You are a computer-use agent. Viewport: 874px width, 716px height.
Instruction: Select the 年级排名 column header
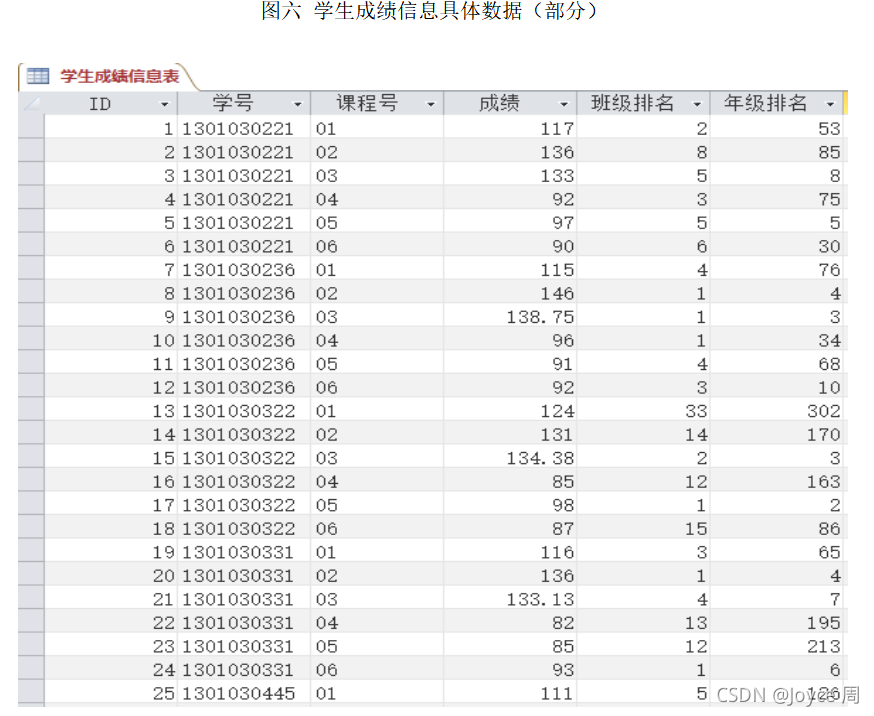point(777,104)
